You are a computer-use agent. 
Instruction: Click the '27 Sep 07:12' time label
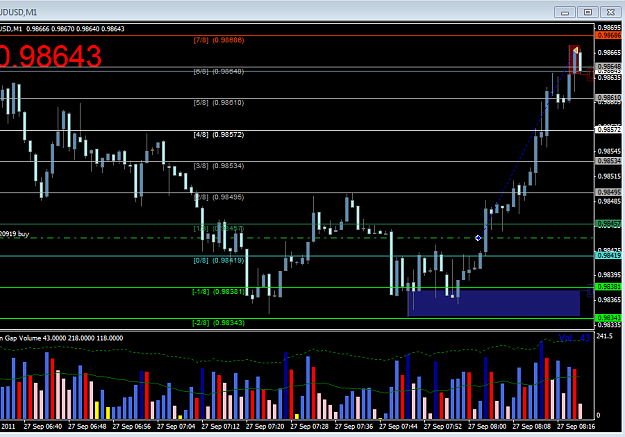[x=220, y=426]
